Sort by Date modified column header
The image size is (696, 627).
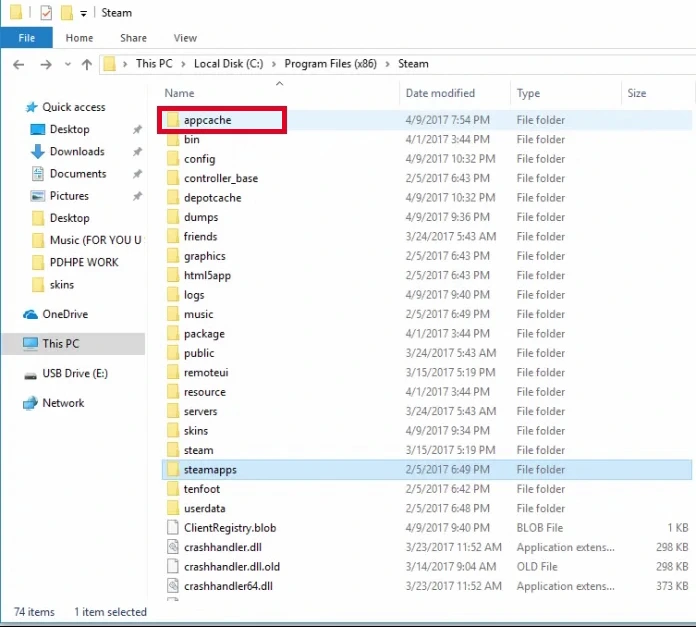coord(440,93)
